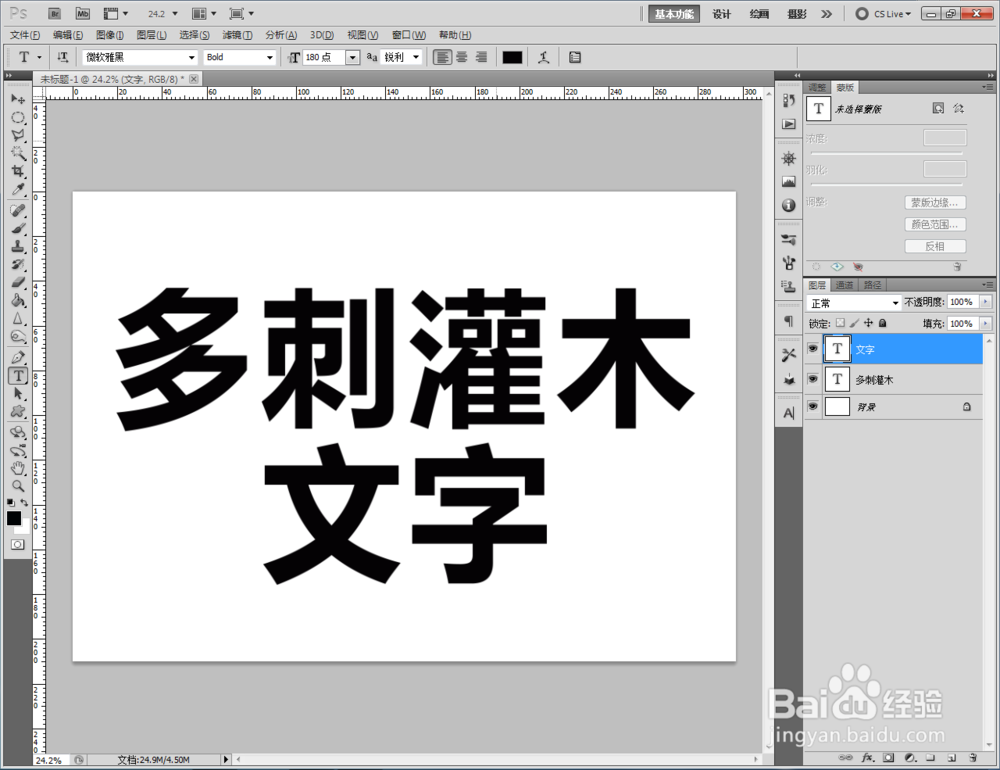Hide the 文字 layer
Image resolution: width=1000 pixels, height=770 pixels.
tap(812, 348)
